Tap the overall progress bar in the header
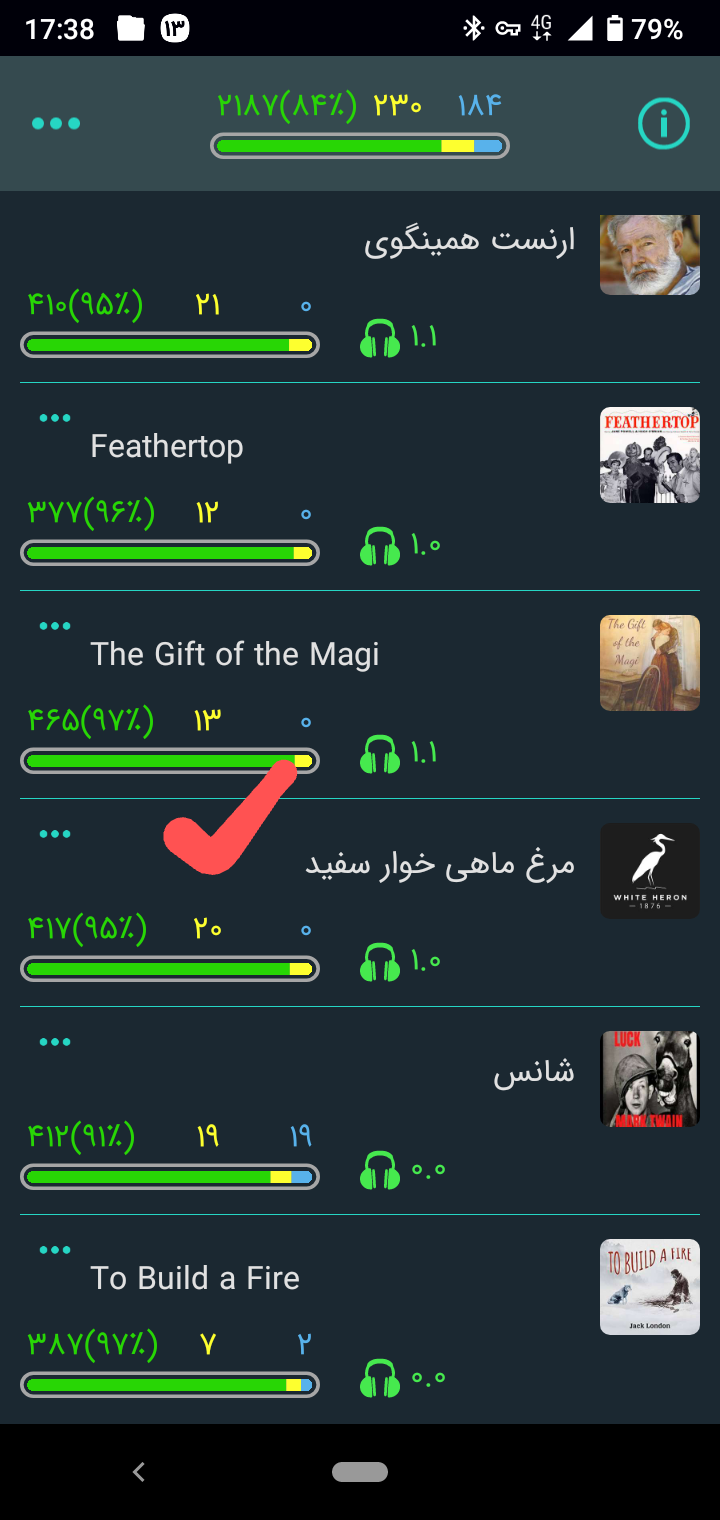 pos(360,146)
